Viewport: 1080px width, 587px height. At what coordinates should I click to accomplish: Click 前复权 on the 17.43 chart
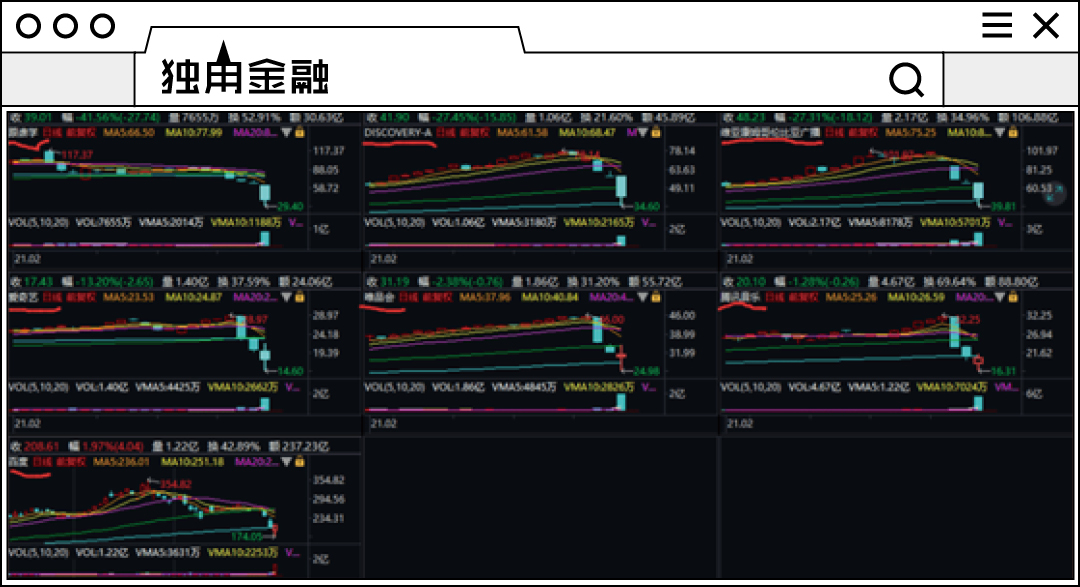(81, 297)
